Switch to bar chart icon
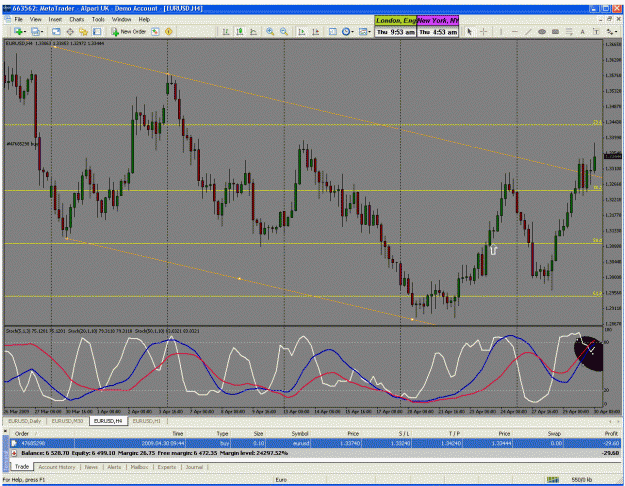 coord(226,31)
